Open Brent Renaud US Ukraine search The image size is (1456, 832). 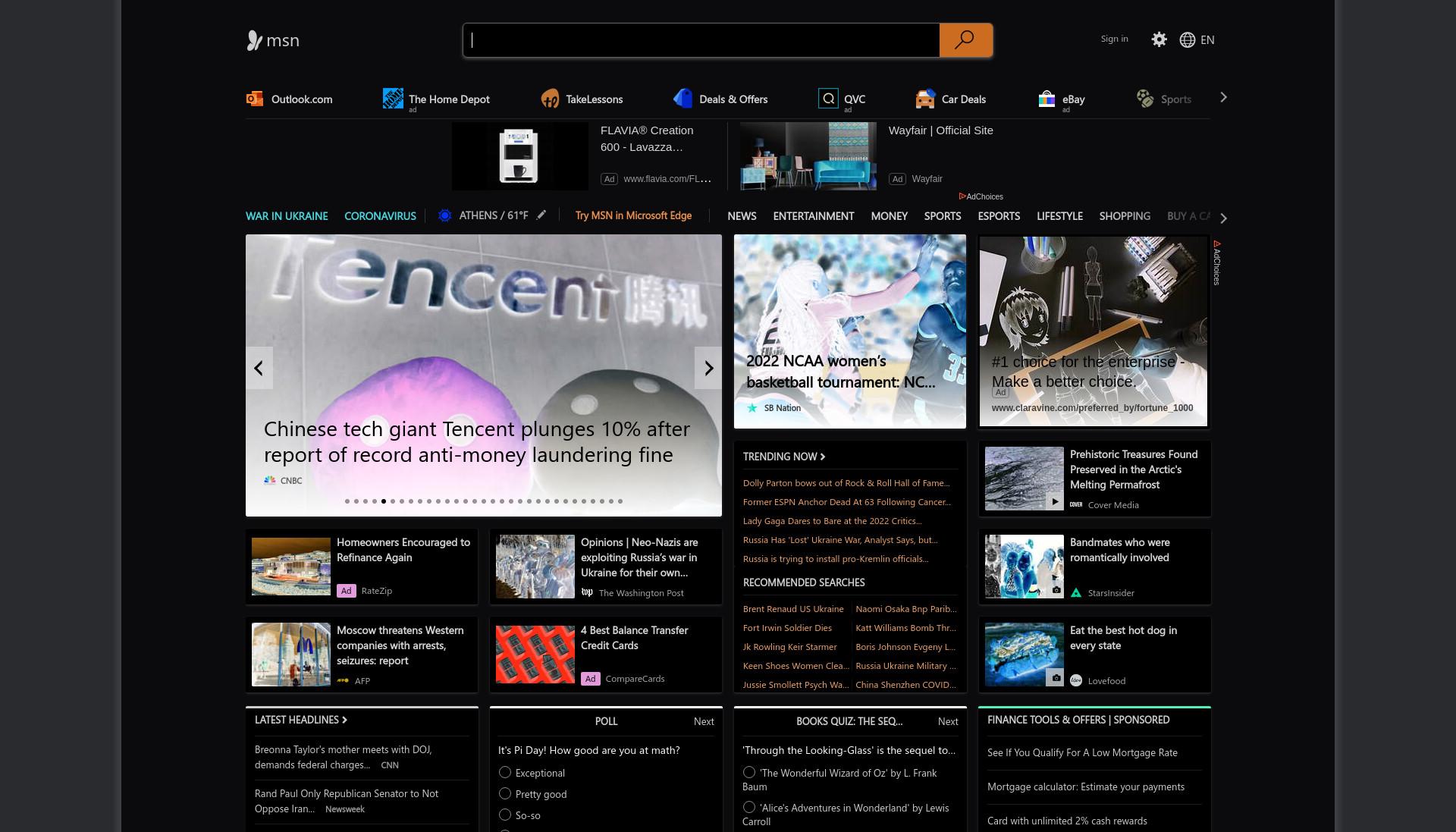click(793, 609)
